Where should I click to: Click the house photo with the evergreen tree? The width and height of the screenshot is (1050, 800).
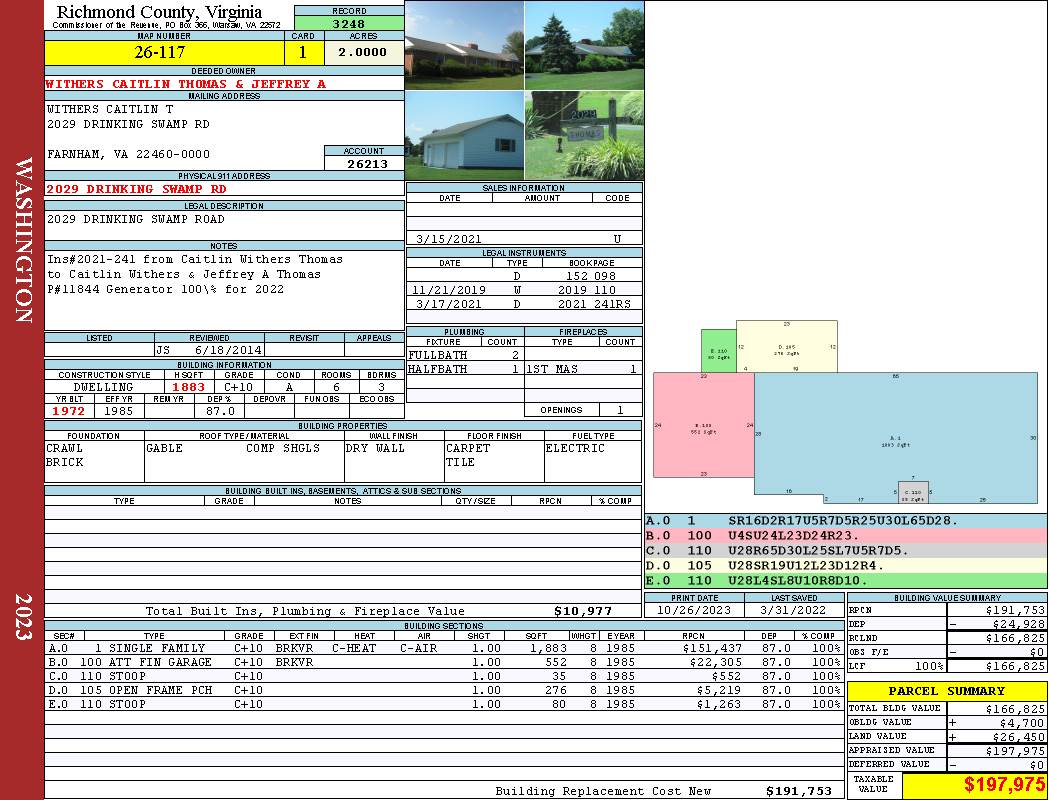(x=584, y=45)
